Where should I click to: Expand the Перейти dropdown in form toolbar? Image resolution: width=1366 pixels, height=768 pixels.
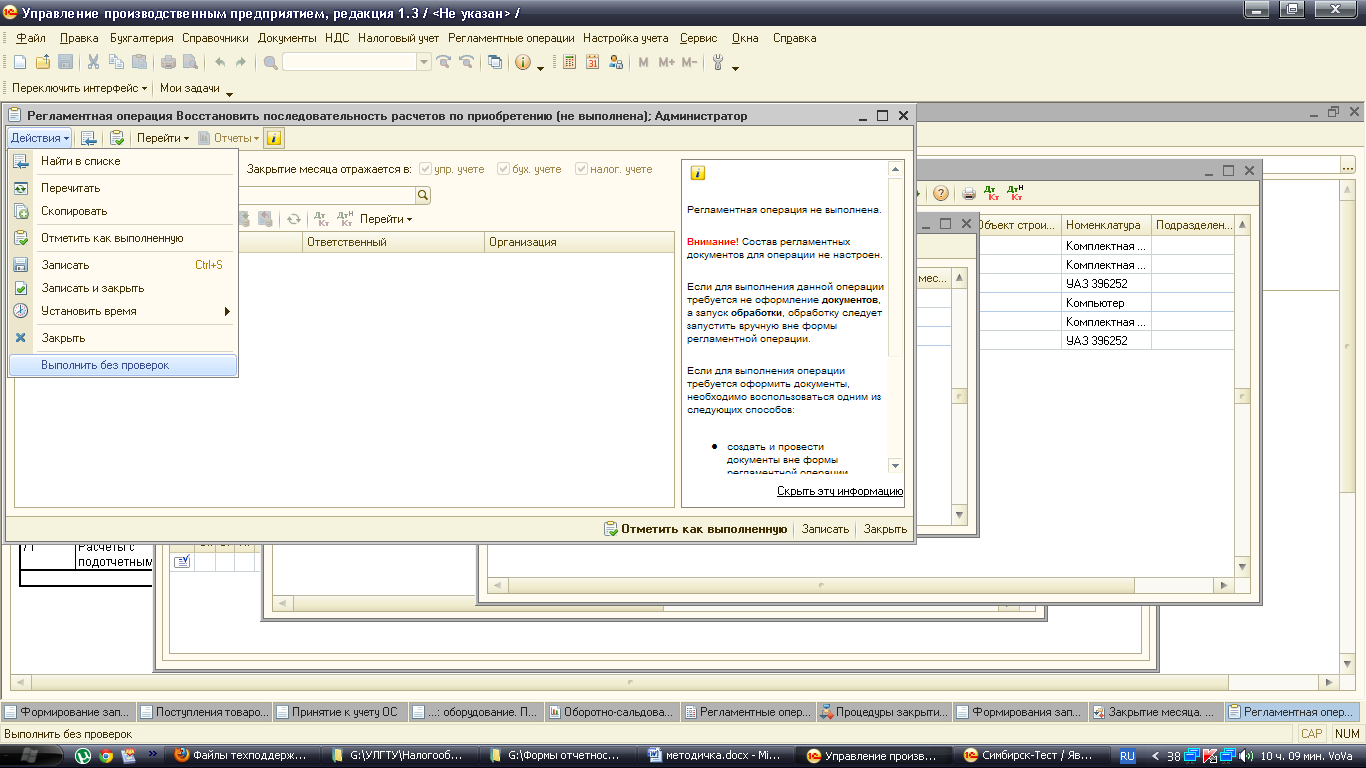(163, 138)
